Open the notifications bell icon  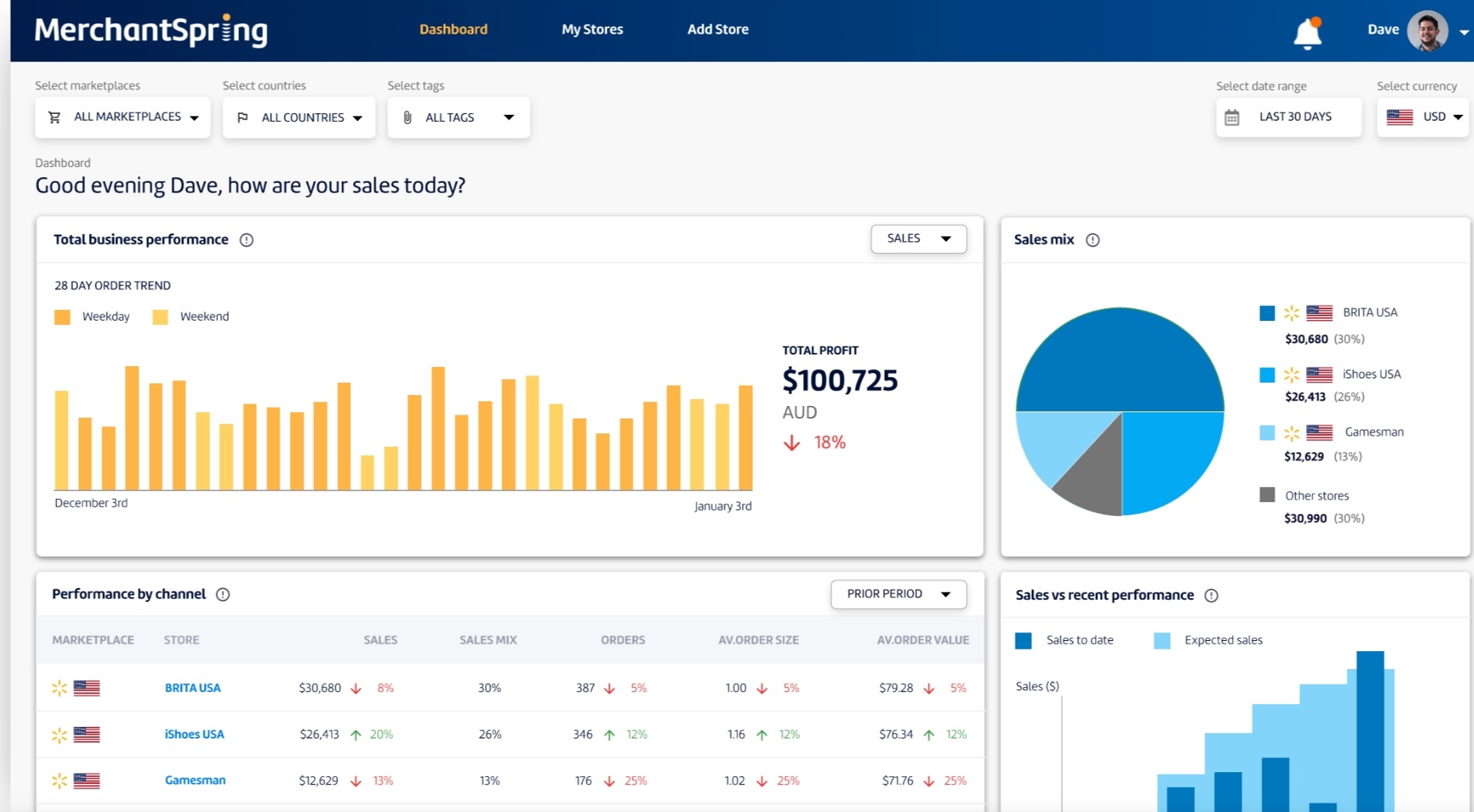[x=1307, y=33]
